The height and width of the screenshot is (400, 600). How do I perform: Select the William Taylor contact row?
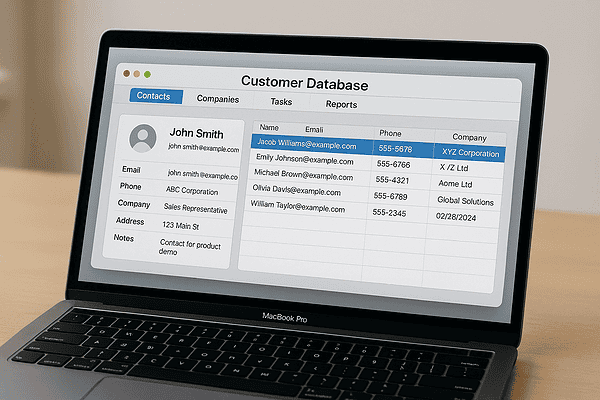pos(373,211)
